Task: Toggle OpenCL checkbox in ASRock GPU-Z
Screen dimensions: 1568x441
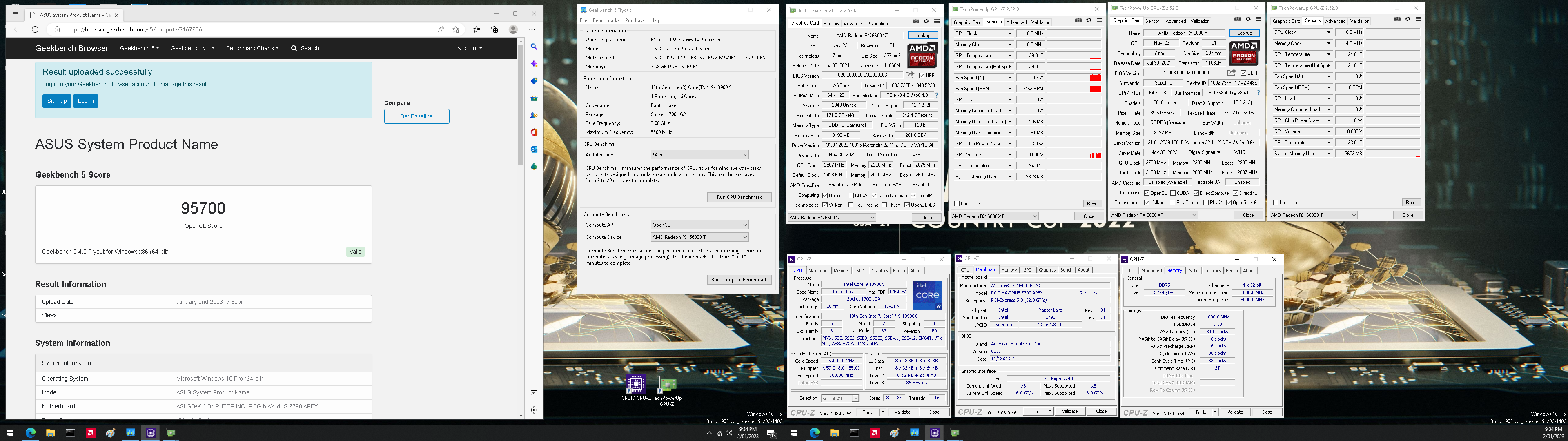Action: 825,196
